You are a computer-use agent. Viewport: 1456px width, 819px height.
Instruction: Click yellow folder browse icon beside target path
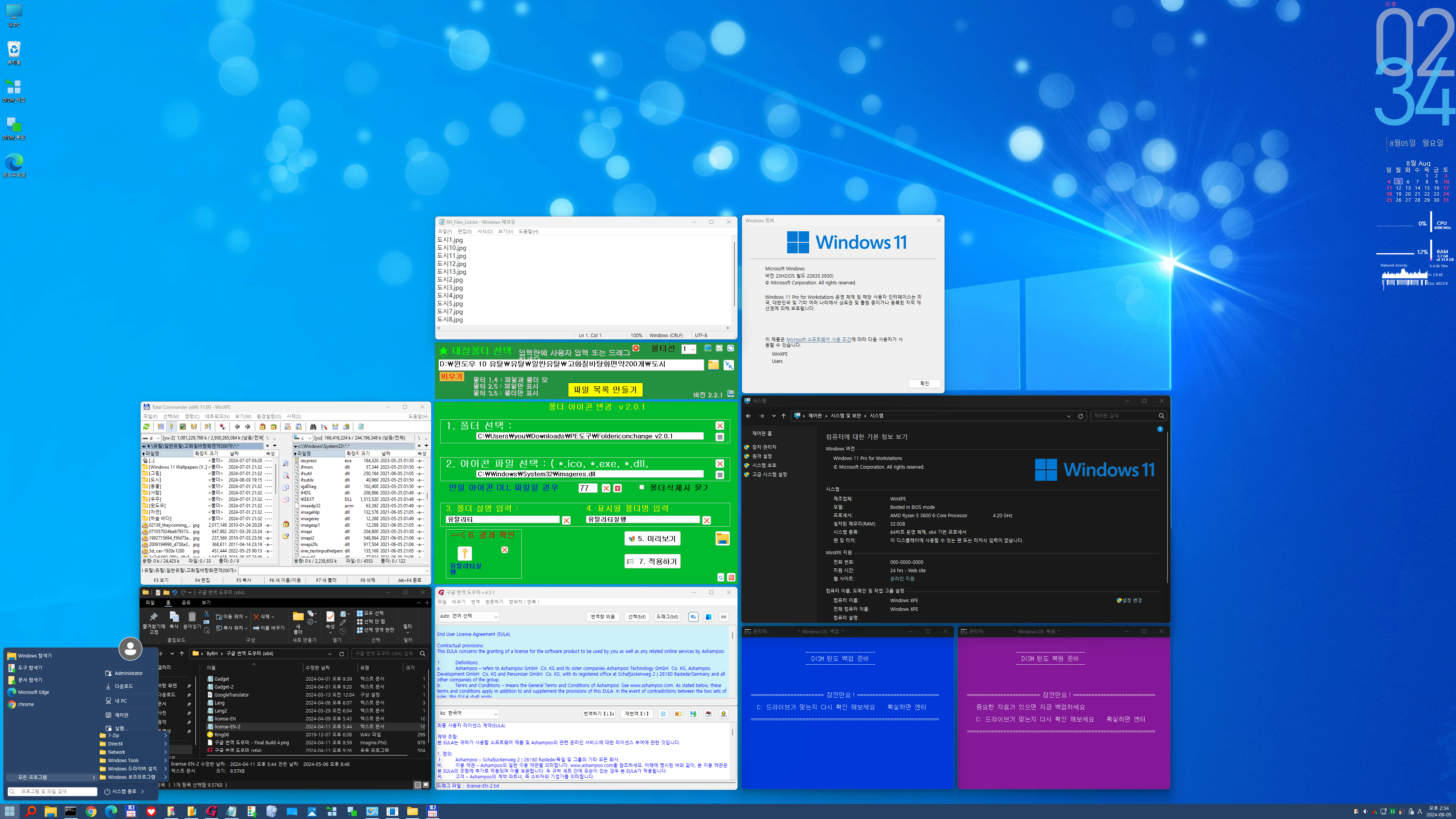click(x=714, y=365)
